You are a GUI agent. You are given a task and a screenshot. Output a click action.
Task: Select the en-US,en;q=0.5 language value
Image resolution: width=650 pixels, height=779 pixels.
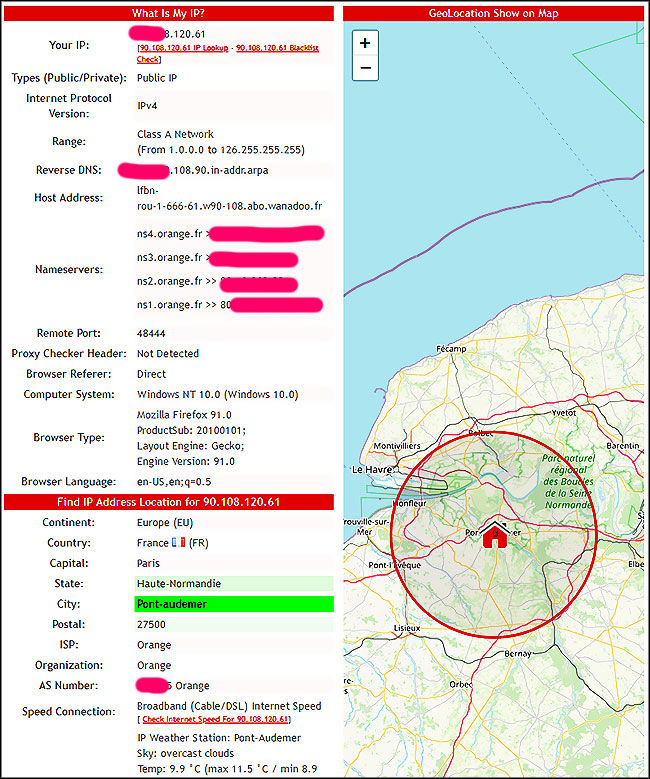click(x=174, y=482)
